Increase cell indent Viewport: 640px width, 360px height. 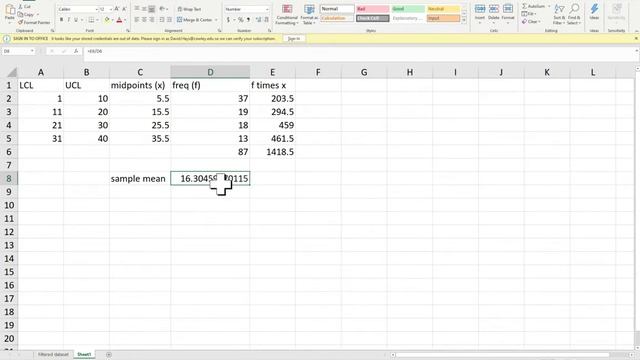click(x=169, y=20)
